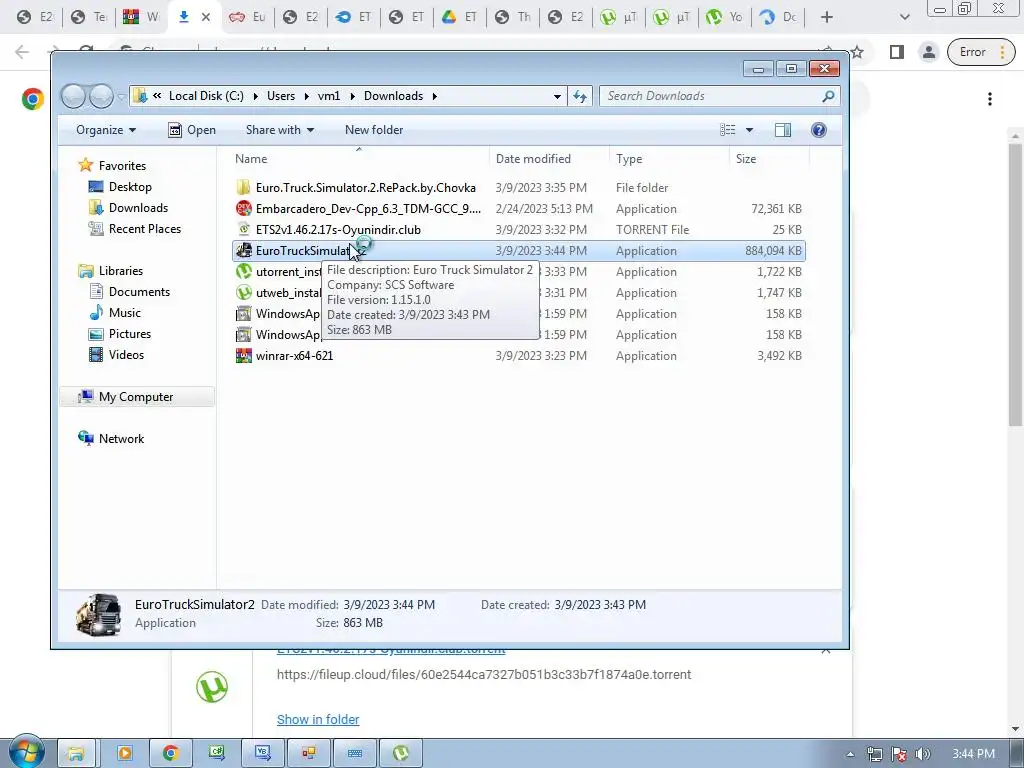Change the view using the view icon
1024x768 pixels.
tap(728, 130)
